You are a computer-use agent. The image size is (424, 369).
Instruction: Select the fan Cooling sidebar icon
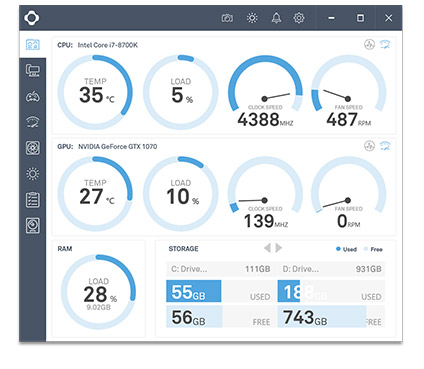(33, 148)
